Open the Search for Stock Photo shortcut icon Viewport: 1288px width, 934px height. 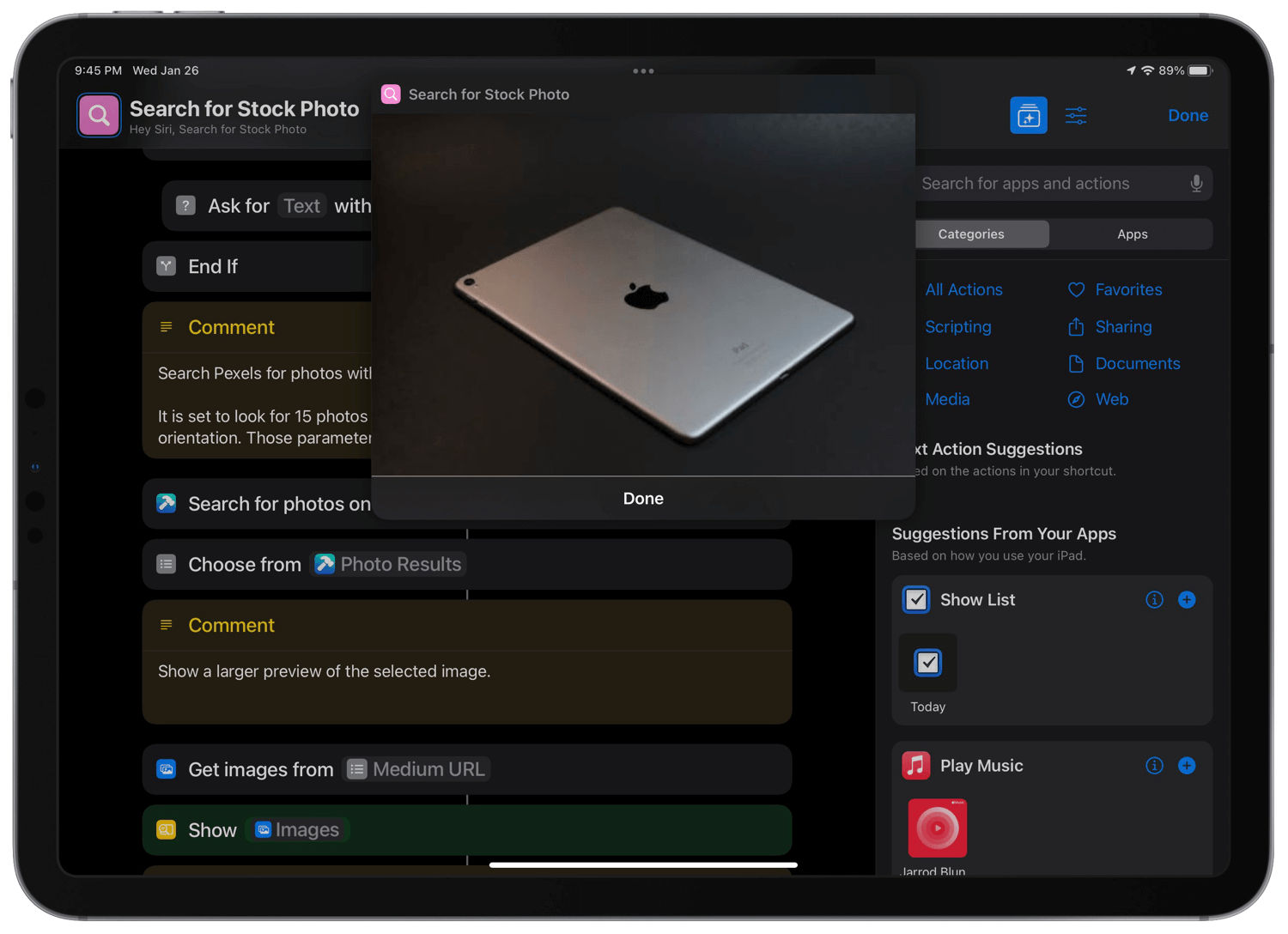pos(99,115)
